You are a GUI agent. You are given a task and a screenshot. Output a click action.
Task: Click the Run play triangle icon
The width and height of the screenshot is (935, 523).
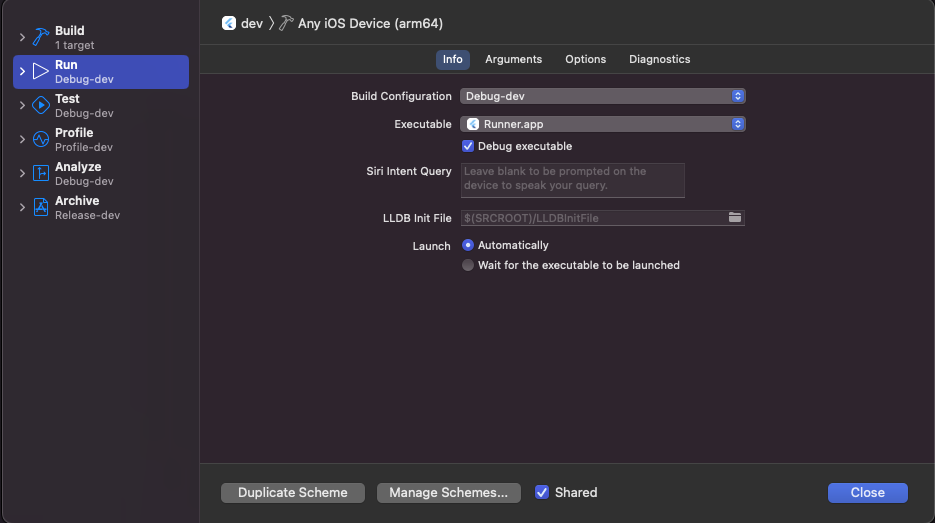[x=41, y=71]
